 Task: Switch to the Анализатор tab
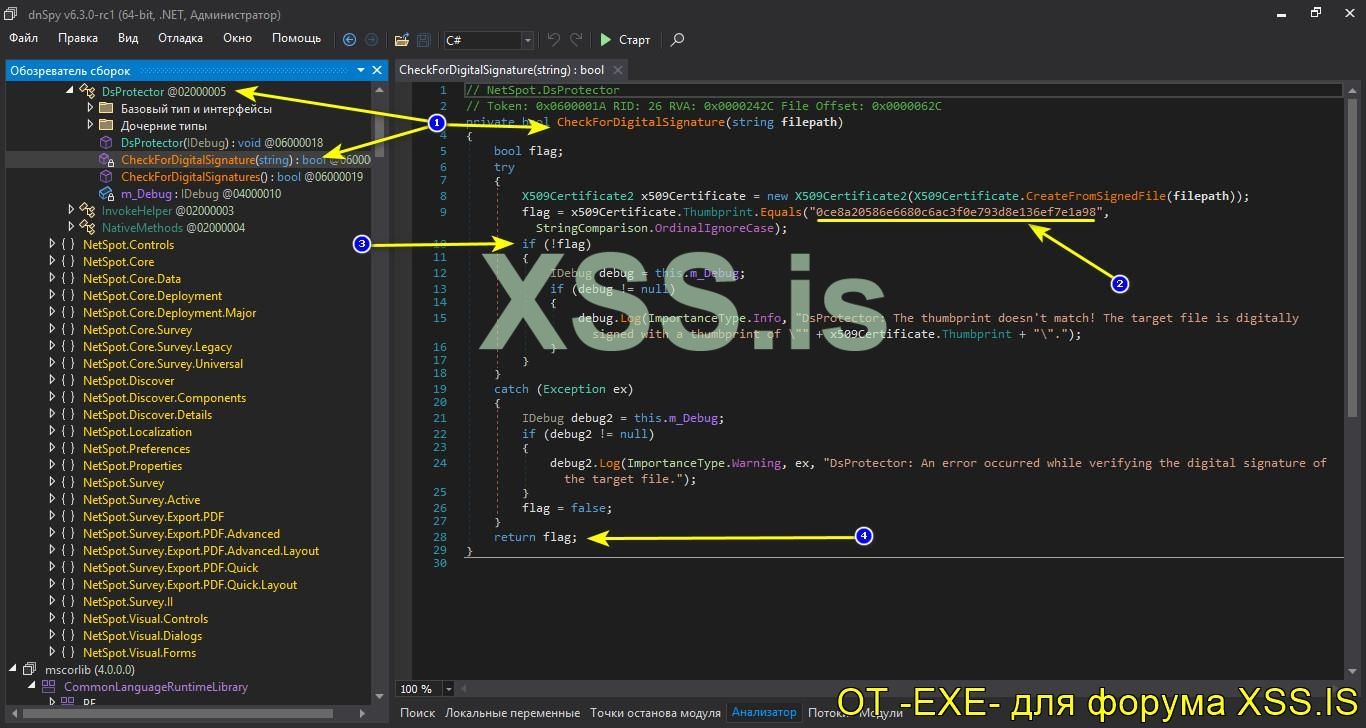[x=765, y=713]
